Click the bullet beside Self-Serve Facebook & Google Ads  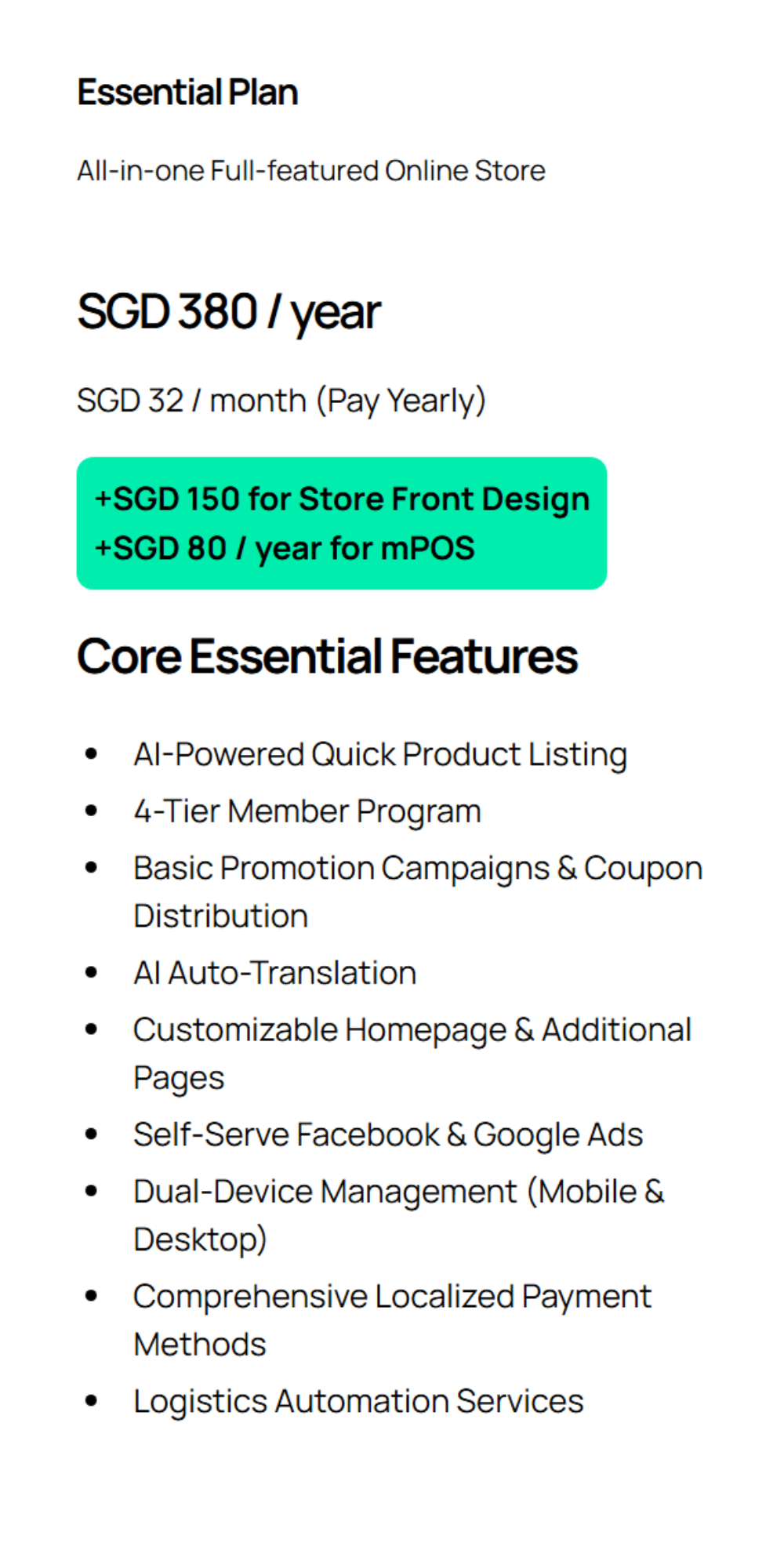point(92,1134)
